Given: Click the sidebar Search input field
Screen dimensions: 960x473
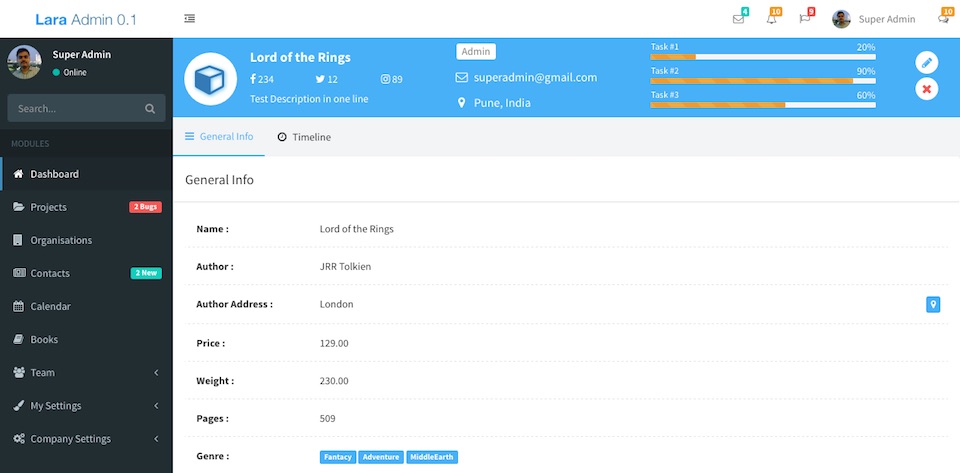Looking at the screenshot, I should 75,108.
